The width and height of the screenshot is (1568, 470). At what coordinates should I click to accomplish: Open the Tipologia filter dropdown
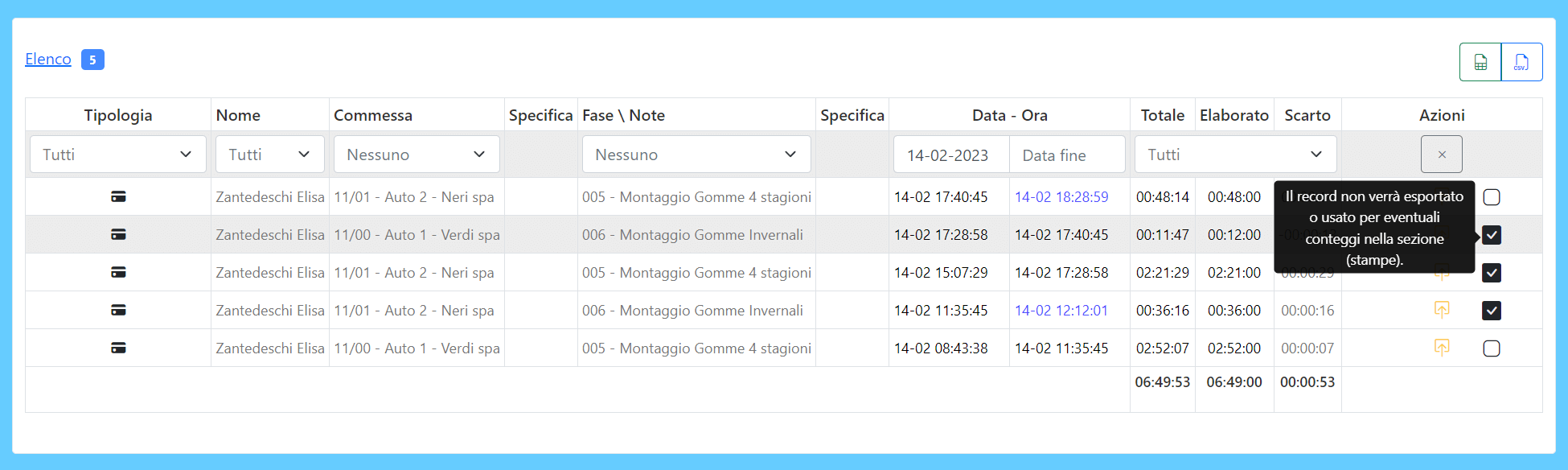point(117,155)
